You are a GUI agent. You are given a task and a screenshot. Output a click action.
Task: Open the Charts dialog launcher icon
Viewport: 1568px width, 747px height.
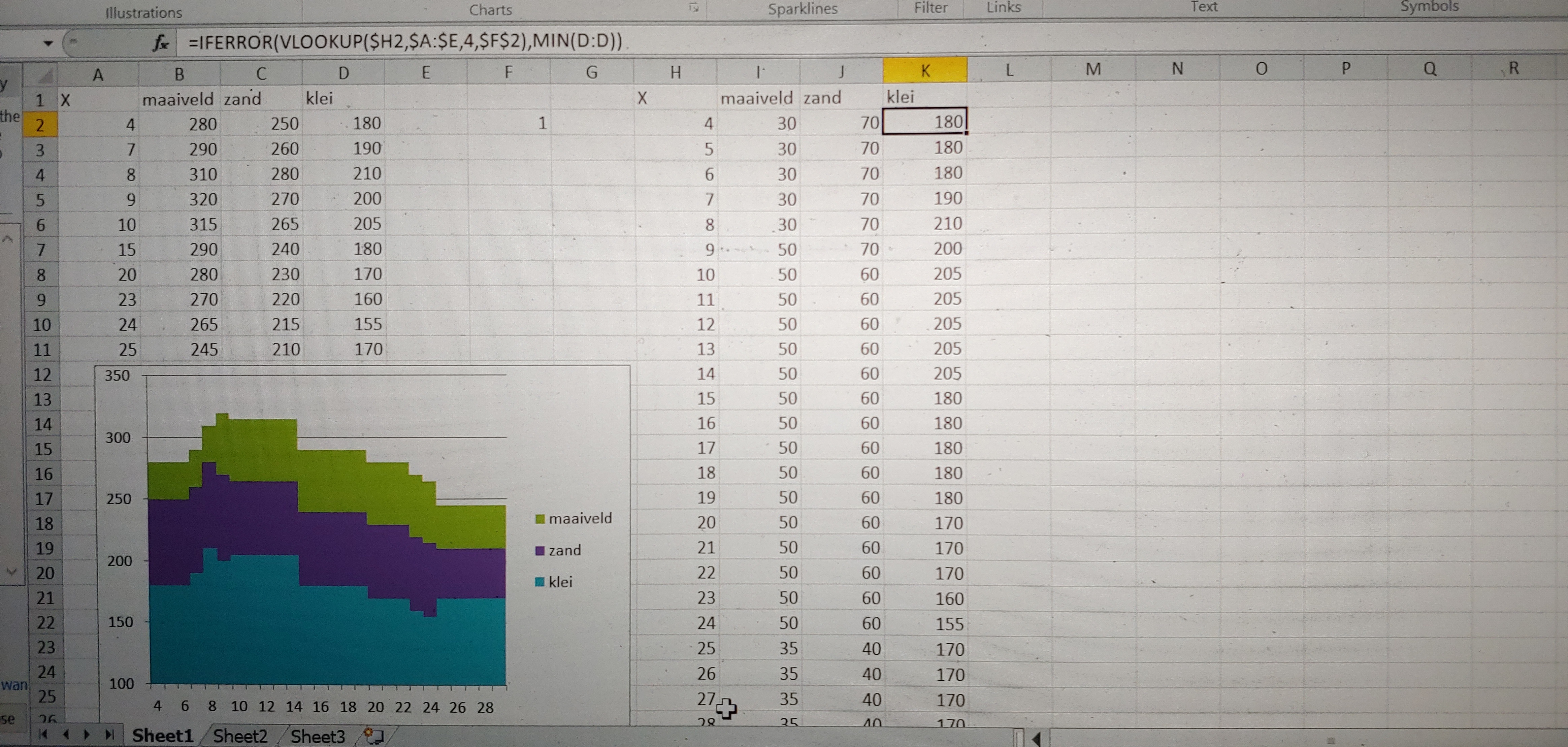(x=693, y=8)
